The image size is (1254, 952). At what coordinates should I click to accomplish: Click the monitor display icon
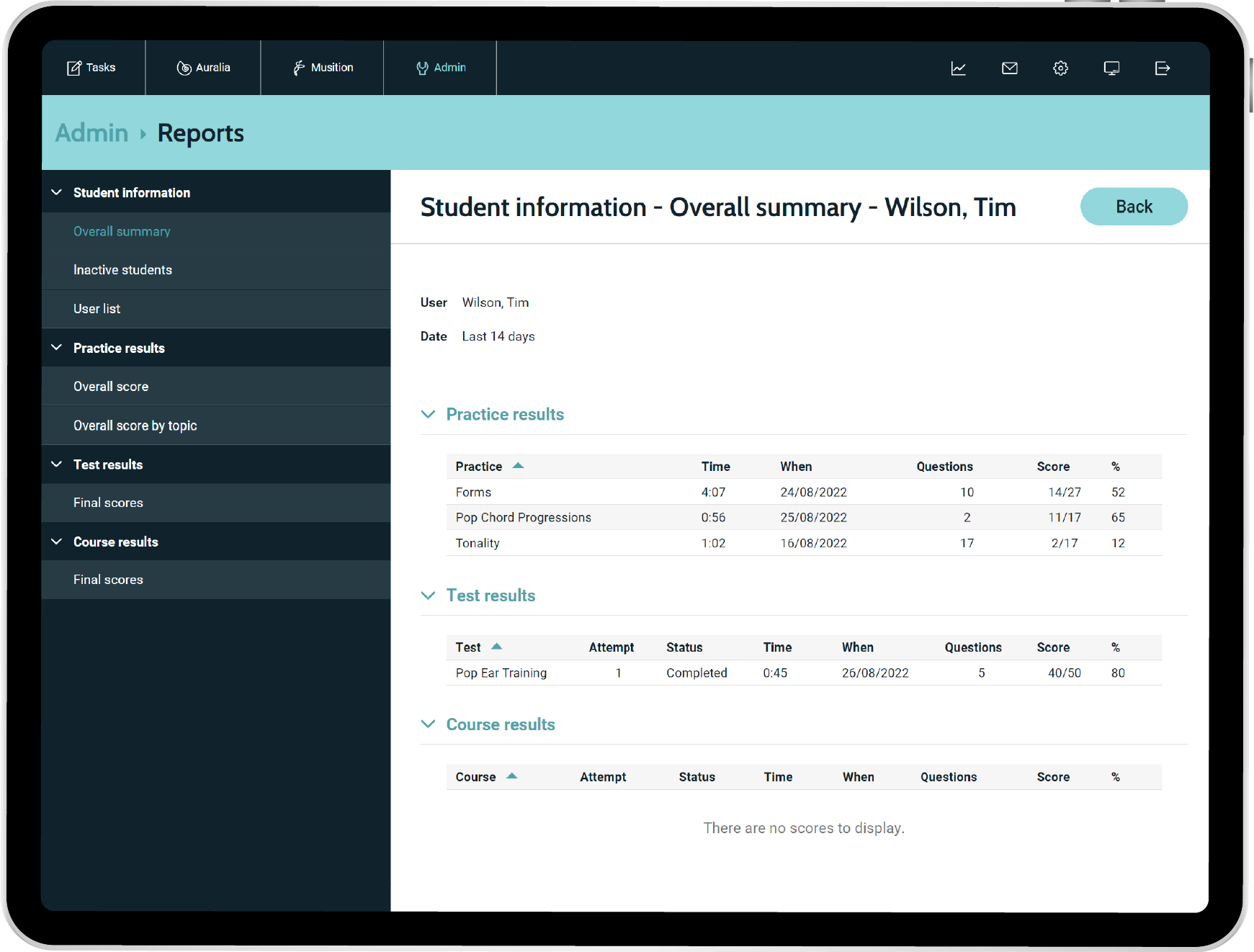point(1111,68)
